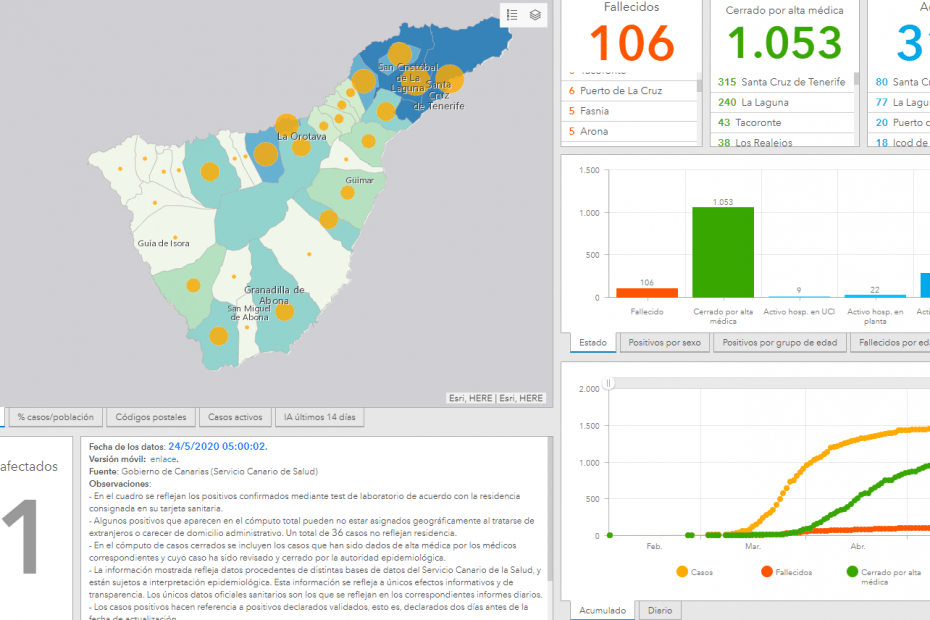
Task: Click the Guía de Isora label on map
Action: tap(163, 243)
